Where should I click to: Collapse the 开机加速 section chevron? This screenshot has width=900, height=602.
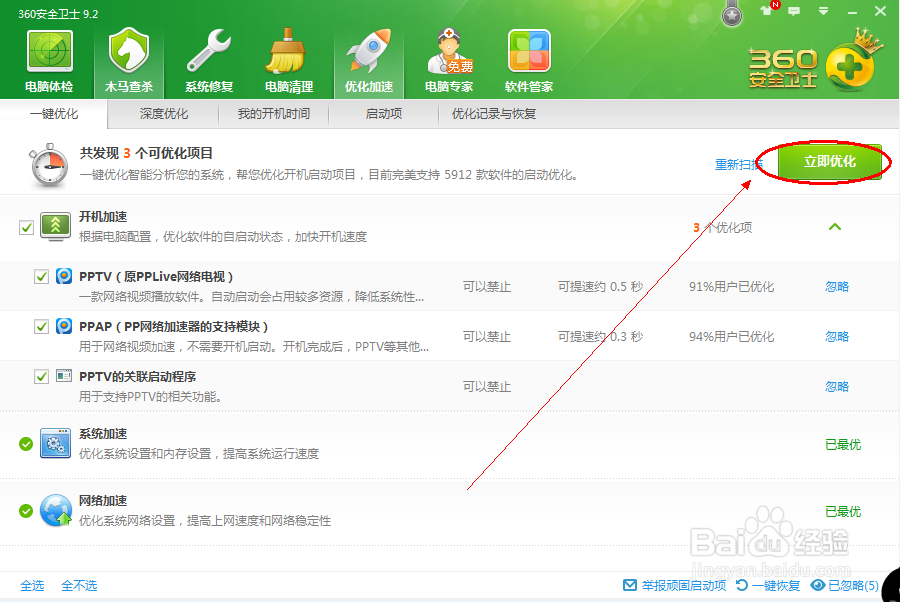[835, 227]
